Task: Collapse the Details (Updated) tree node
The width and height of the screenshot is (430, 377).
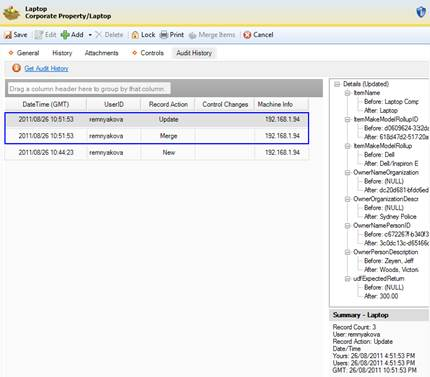Action: 337,84
